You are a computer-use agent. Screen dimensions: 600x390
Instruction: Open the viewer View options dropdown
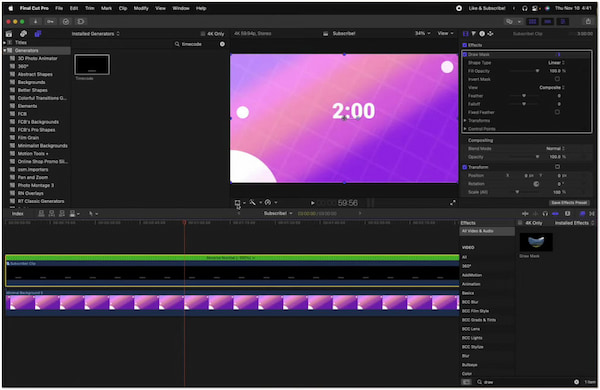coord(445,34)
